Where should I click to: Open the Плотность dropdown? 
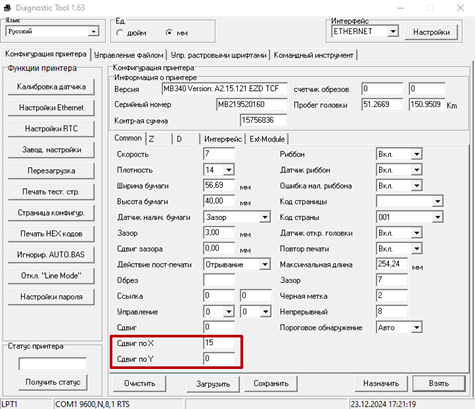point(229,170)
